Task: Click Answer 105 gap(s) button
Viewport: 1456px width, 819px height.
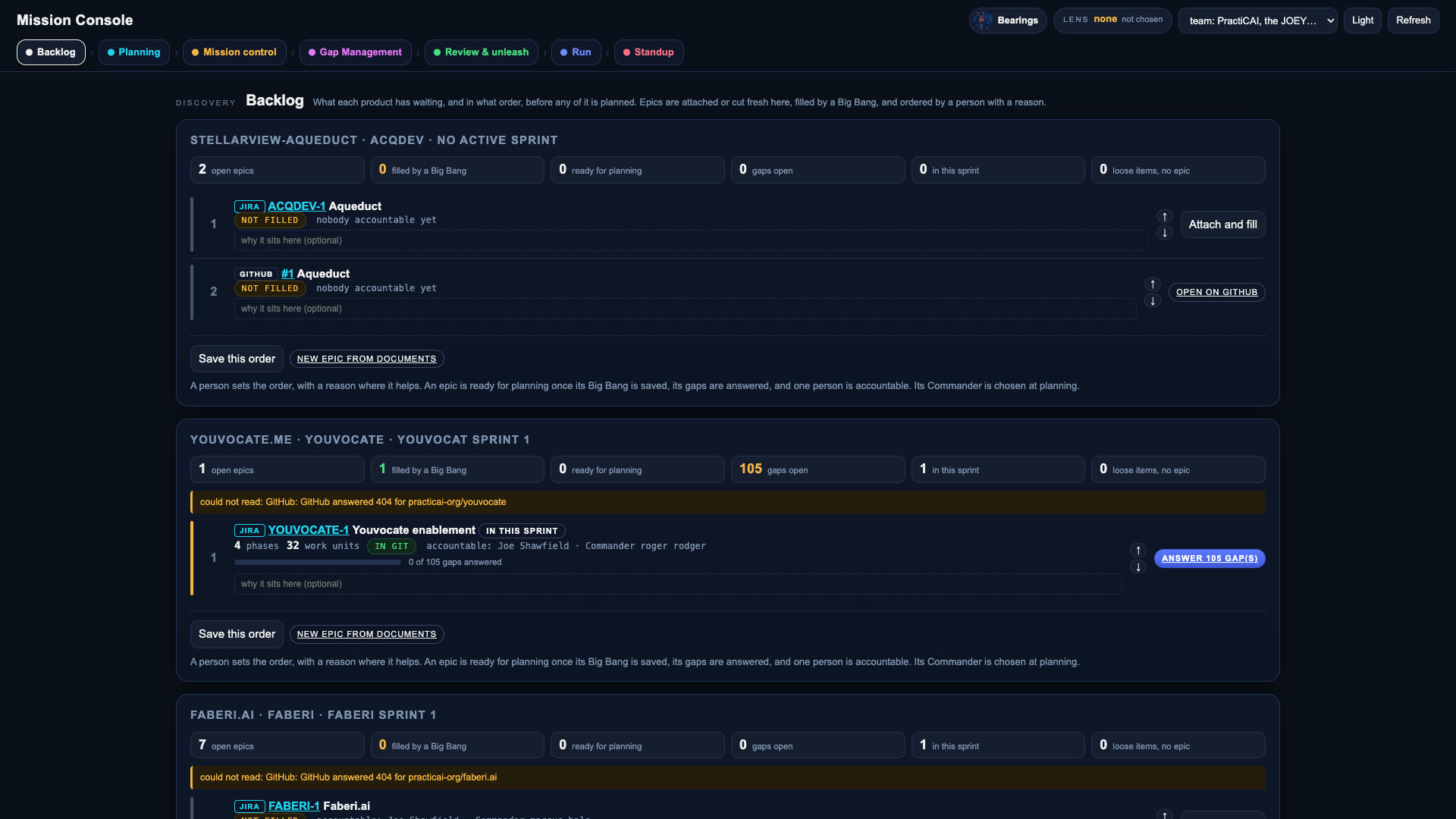Action: point(1210,559)
